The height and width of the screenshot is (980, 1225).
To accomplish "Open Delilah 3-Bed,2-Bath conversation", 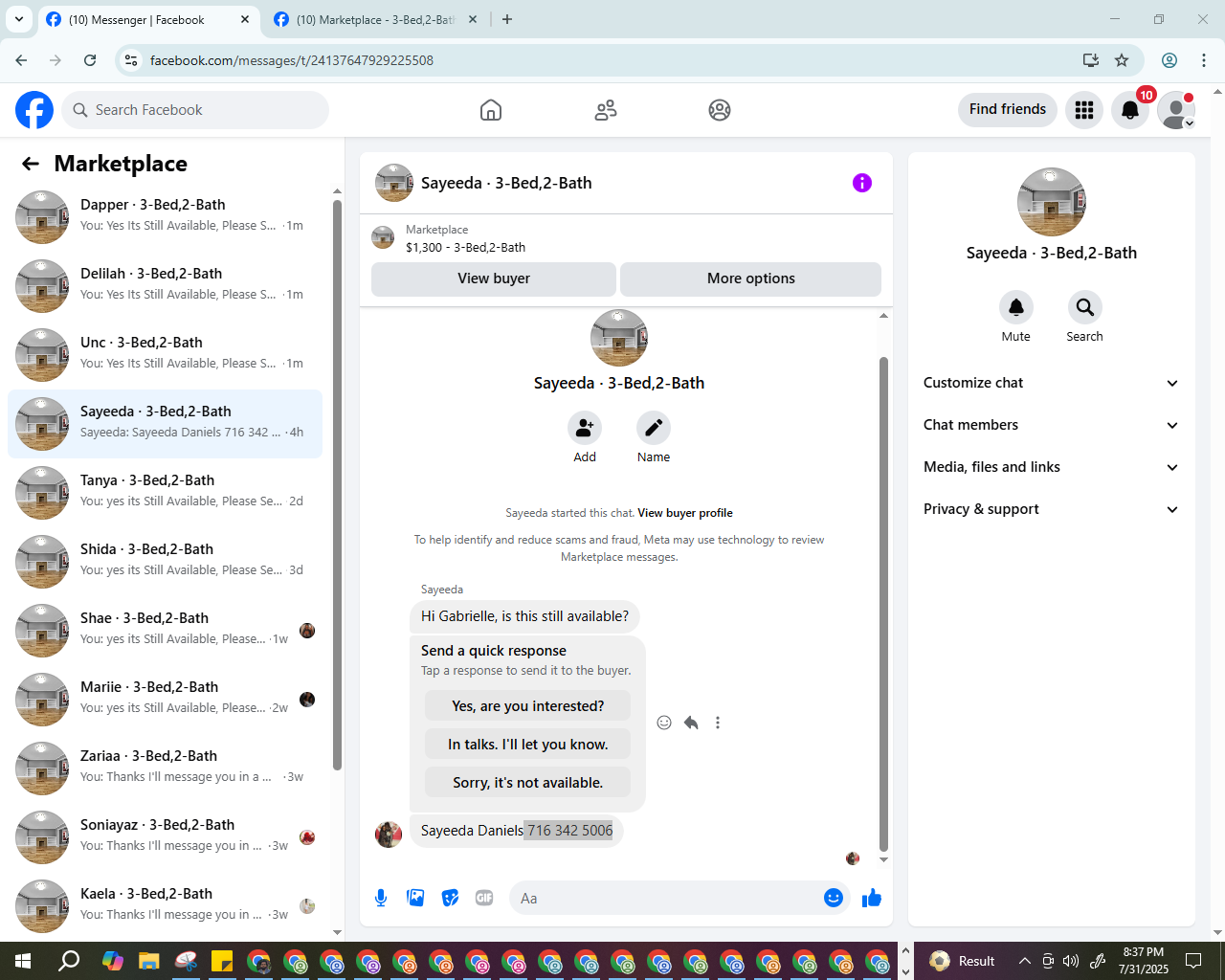I will pos(165,286).
